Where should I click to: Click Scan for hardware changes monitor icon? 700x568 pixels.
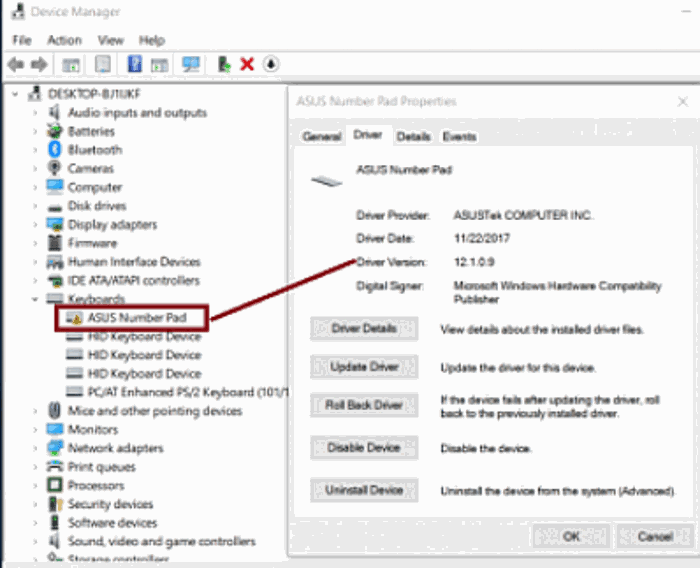tap(191, 64)
